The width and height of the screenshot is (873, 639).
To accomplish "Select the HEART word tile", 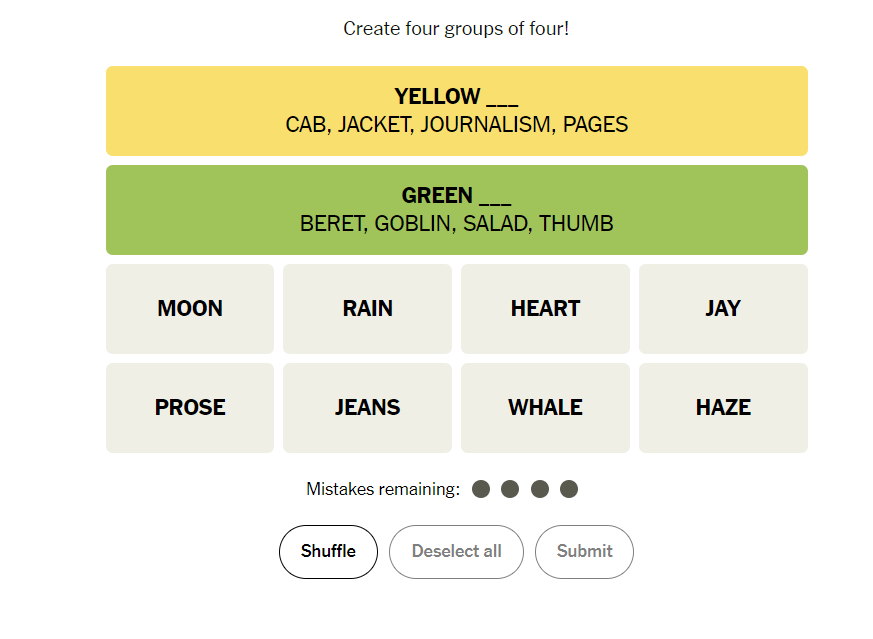I will (x=545, y=308).
